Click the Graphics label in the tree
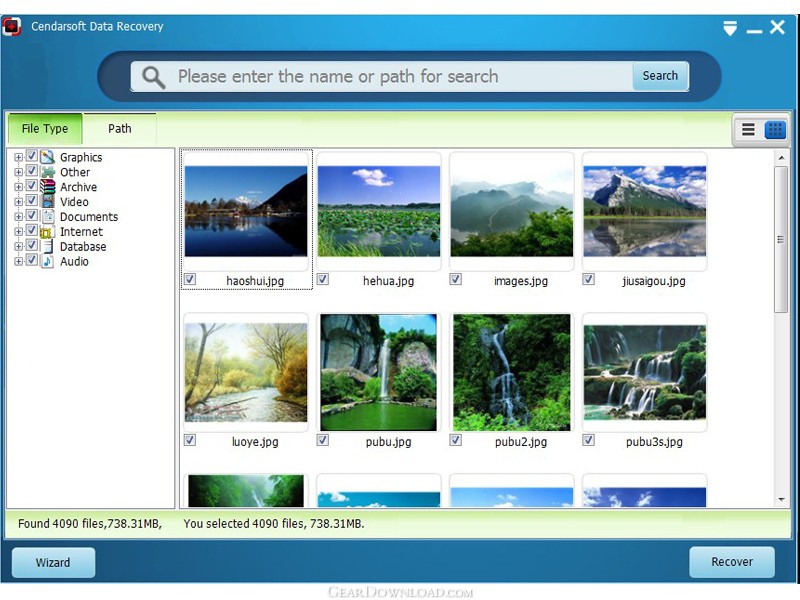 [81, 157]
